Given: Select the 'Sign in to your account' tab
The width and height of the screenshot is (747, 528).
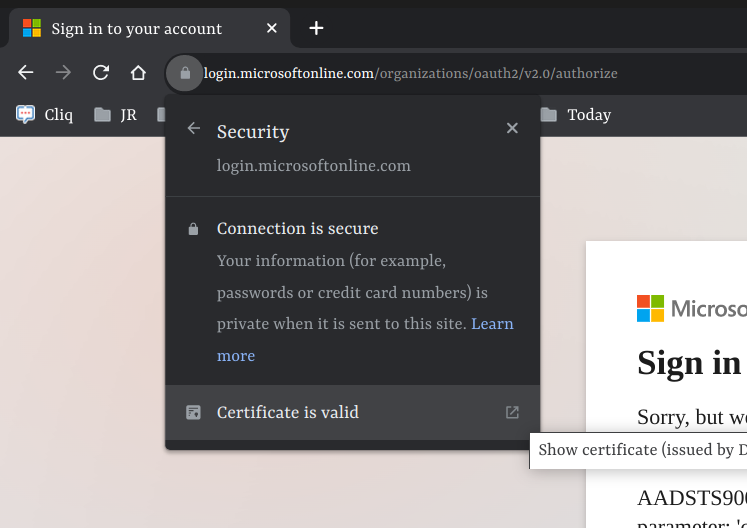Looking at the screenshot, I should click(x=136, y=28).
